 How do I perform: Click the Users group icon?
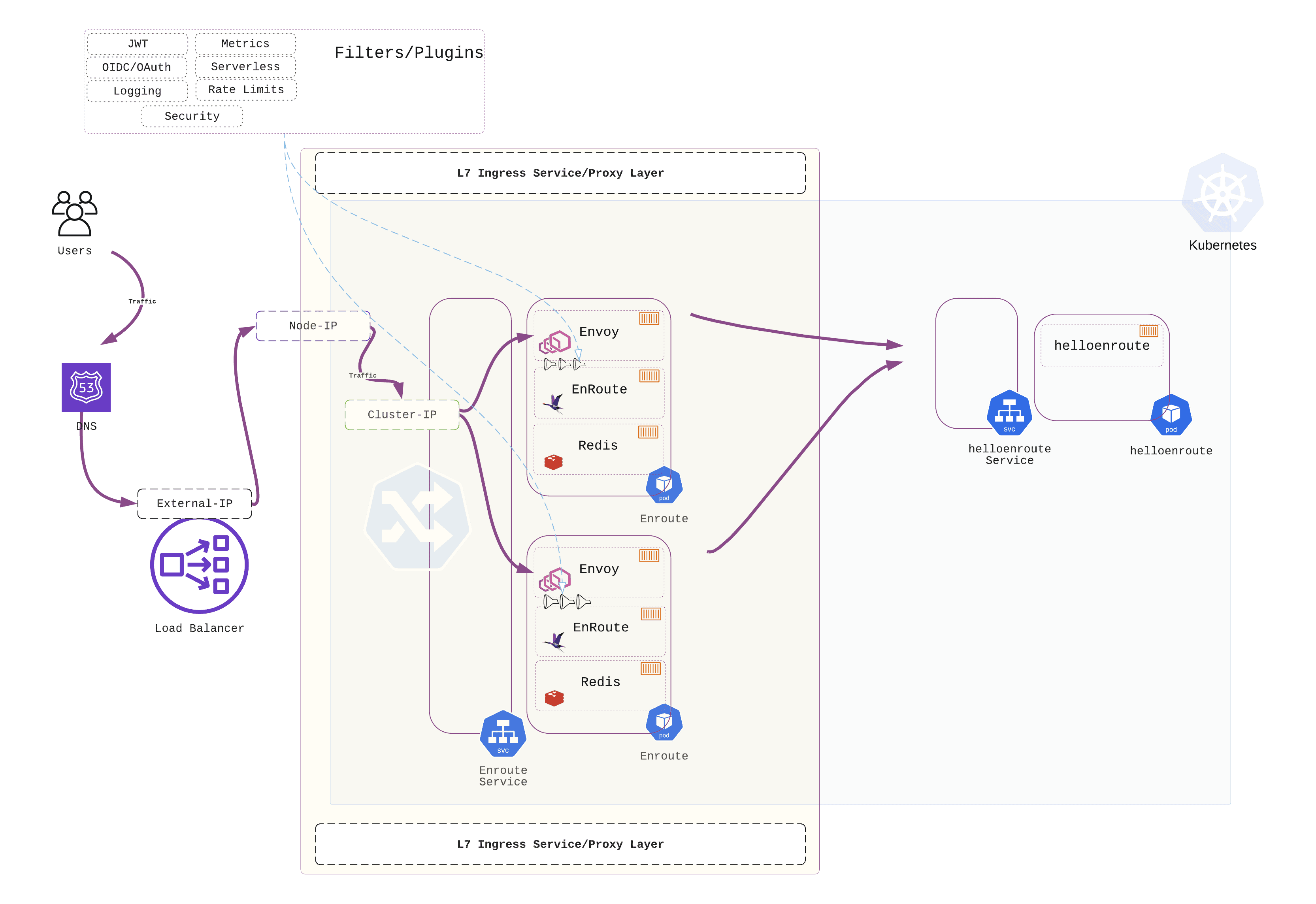coord(74,213)
